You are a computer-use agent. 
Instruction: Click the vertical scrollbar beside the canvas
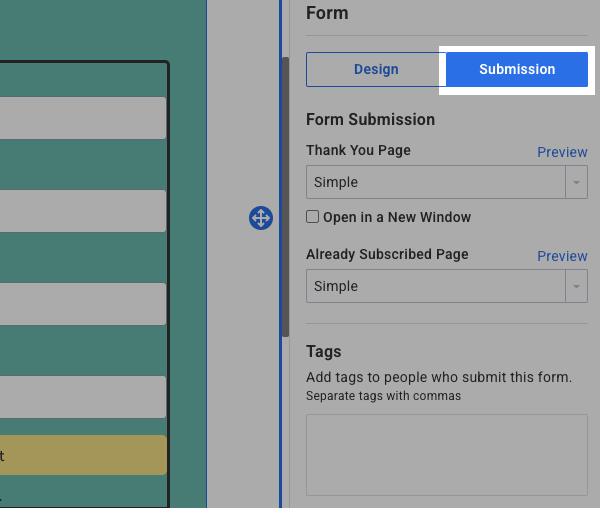tap(285, 200)
